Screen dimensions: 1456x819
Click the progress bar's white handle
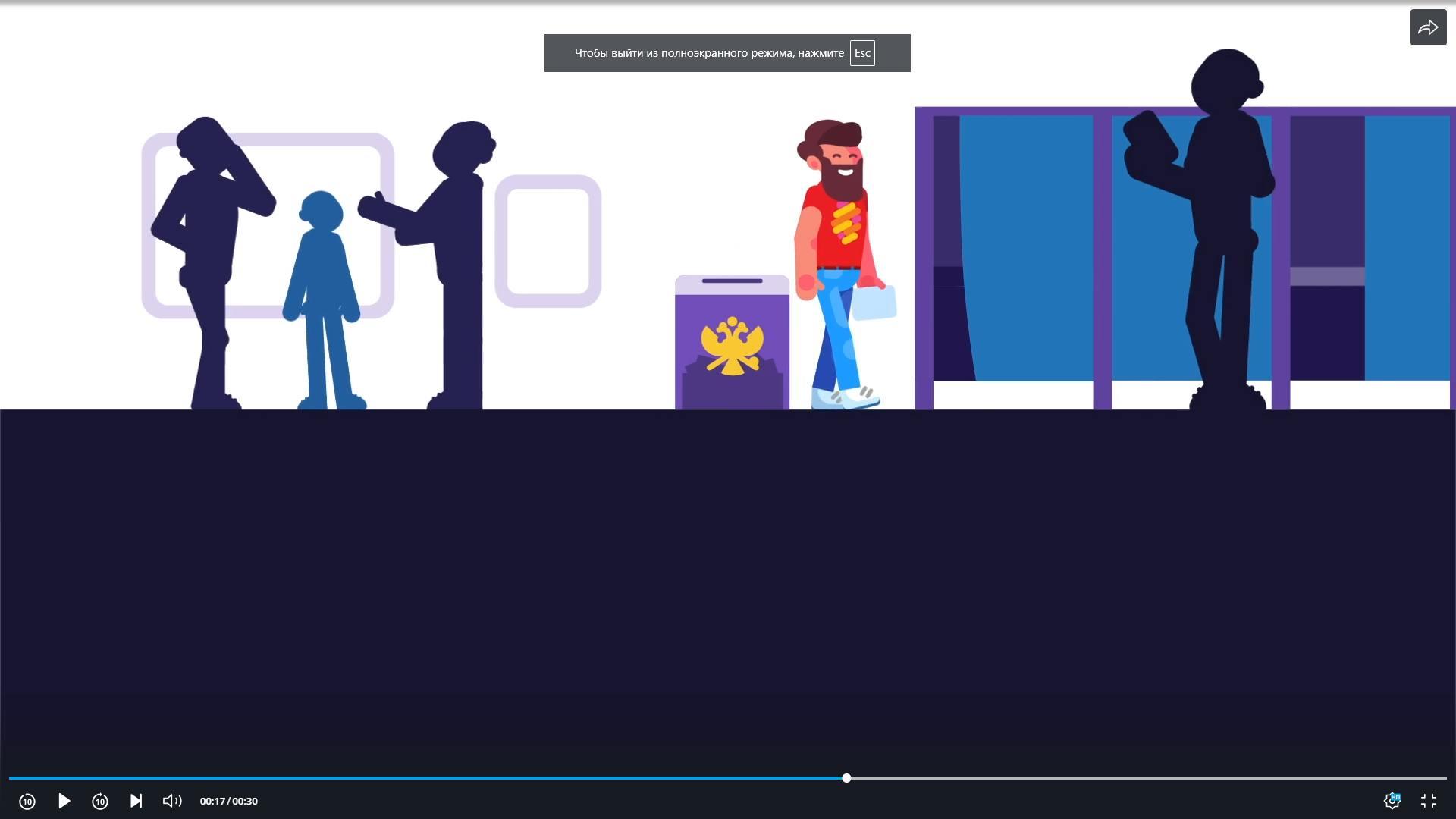pos(846,778)
